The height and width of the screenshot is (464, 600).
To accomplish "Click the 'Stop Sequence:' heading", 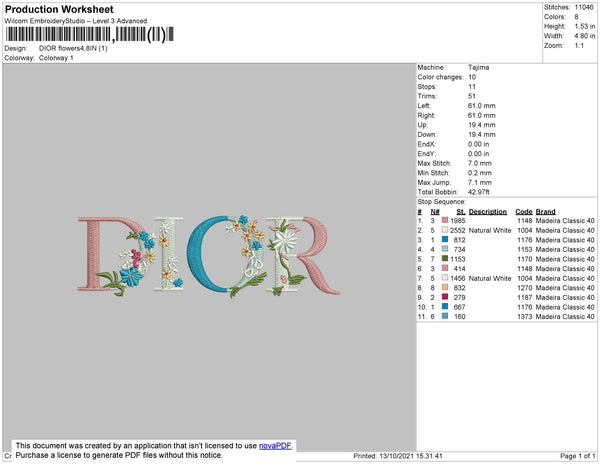I will coord(441,202).
